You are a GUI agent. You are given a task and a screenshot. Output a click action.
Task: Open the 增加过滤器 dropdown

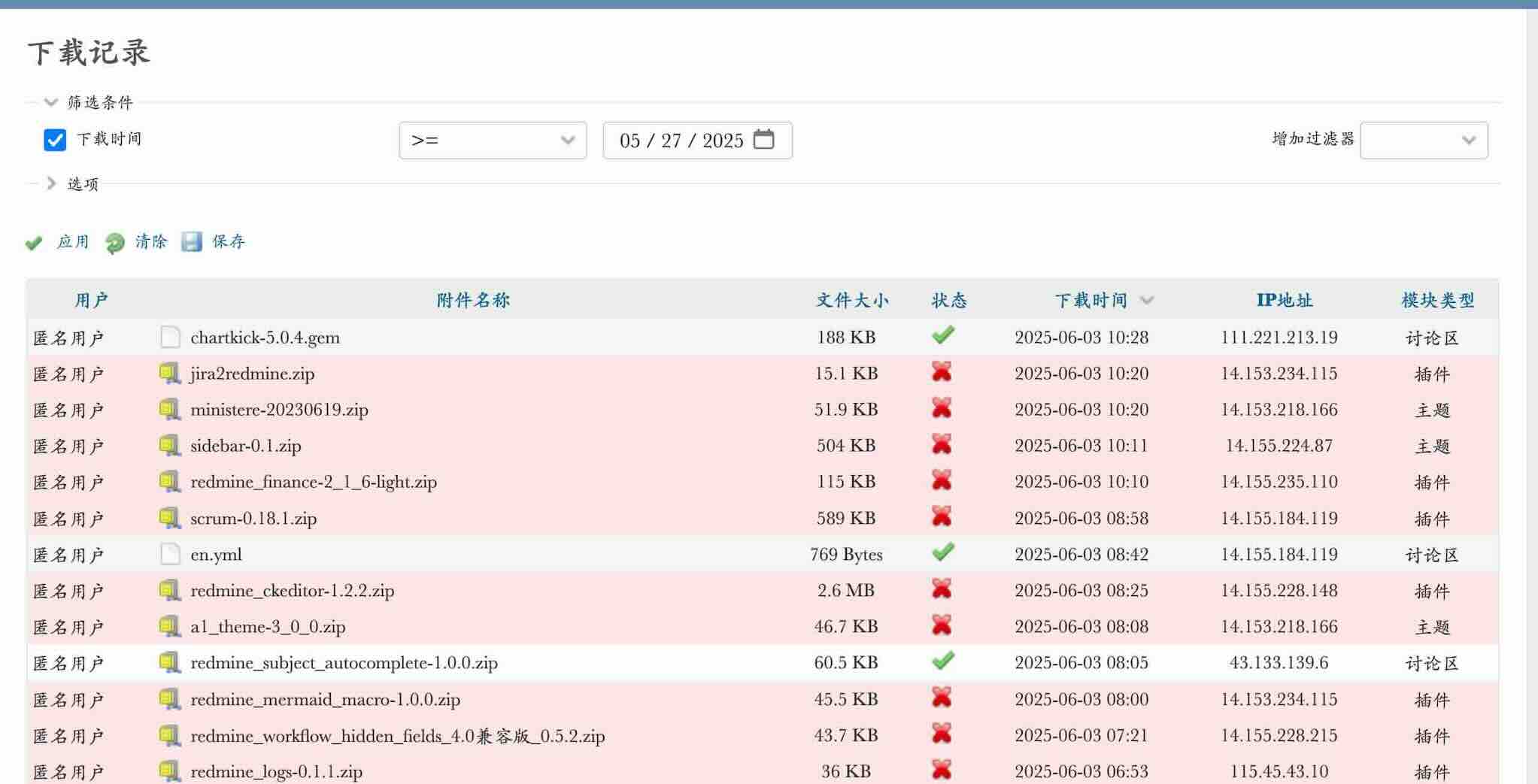[x=1424, y=140]
